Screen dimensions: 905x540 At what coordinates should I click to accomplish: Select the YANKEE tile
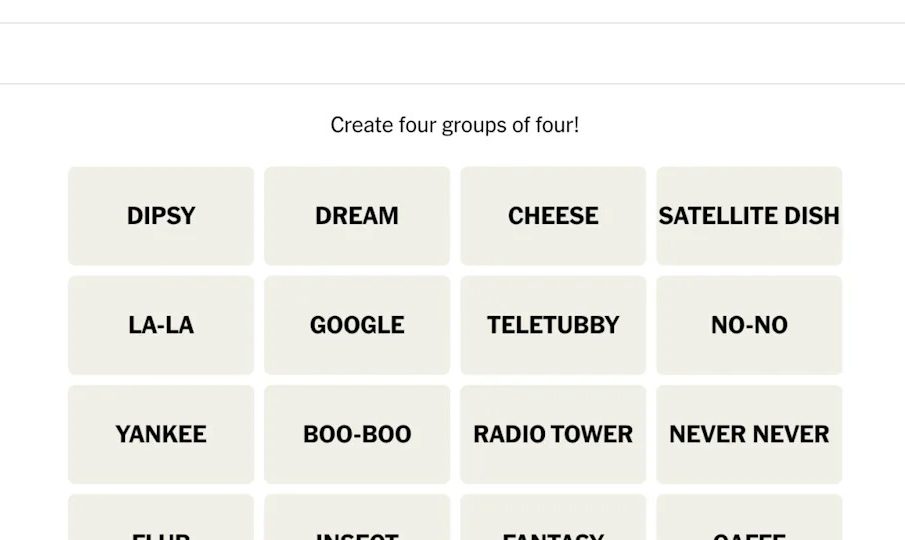(x=161, y=434)
